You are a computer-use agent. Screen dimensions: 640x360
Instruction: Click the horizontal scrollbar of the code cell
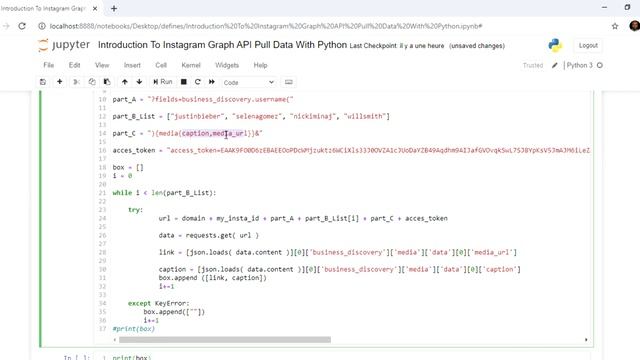pos(225,340)
